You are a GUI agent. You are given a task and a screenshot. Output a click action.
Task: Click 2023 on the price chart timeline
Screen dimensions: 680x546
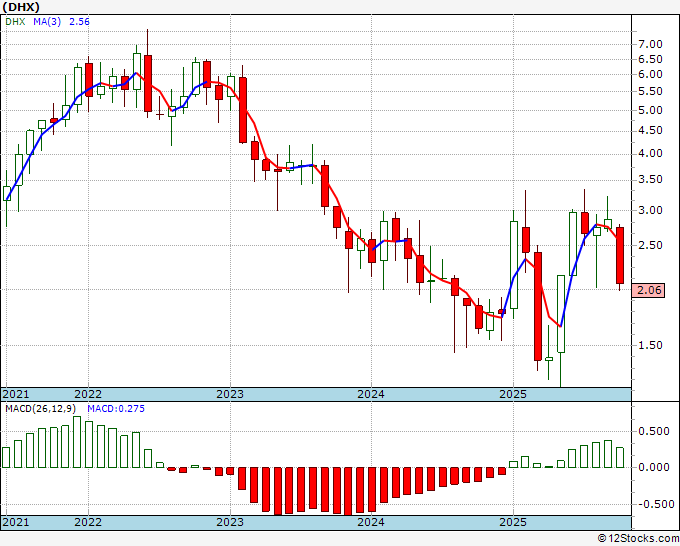[x=230, y=394]
